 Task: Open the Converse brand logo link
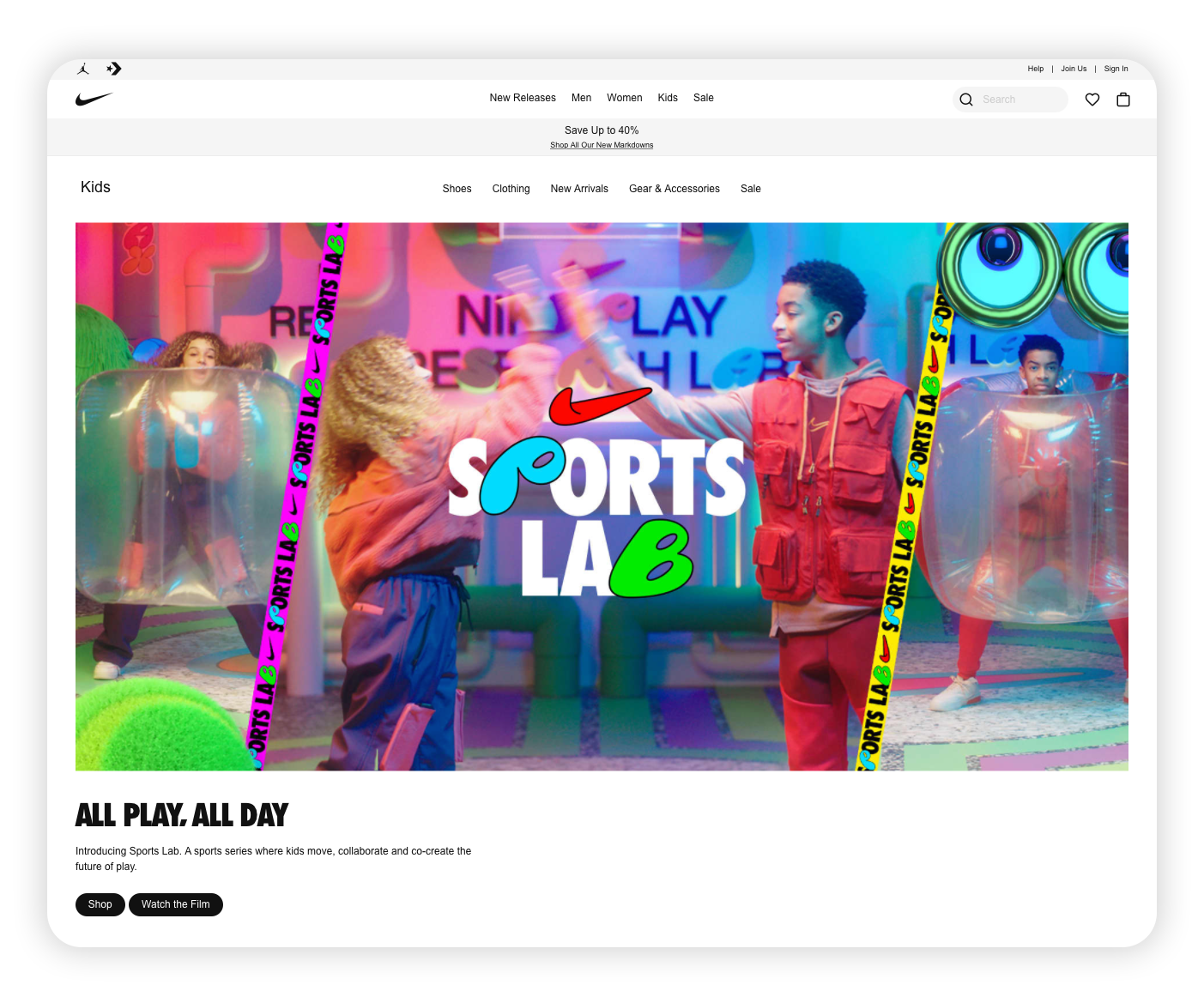[x=114, y=69]
